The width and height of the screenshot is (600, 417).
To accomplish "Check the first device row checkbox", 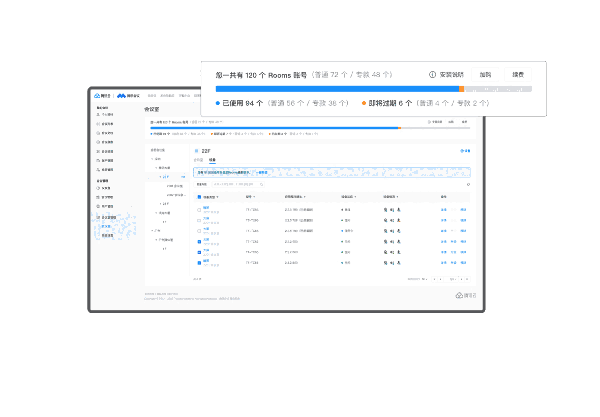I will (199, 210).
